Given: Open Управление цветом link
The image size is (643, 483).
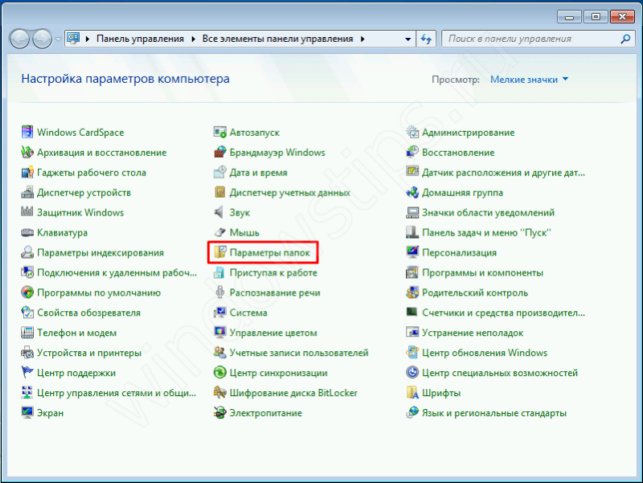Looking at the screenshot, I should 273,333.
